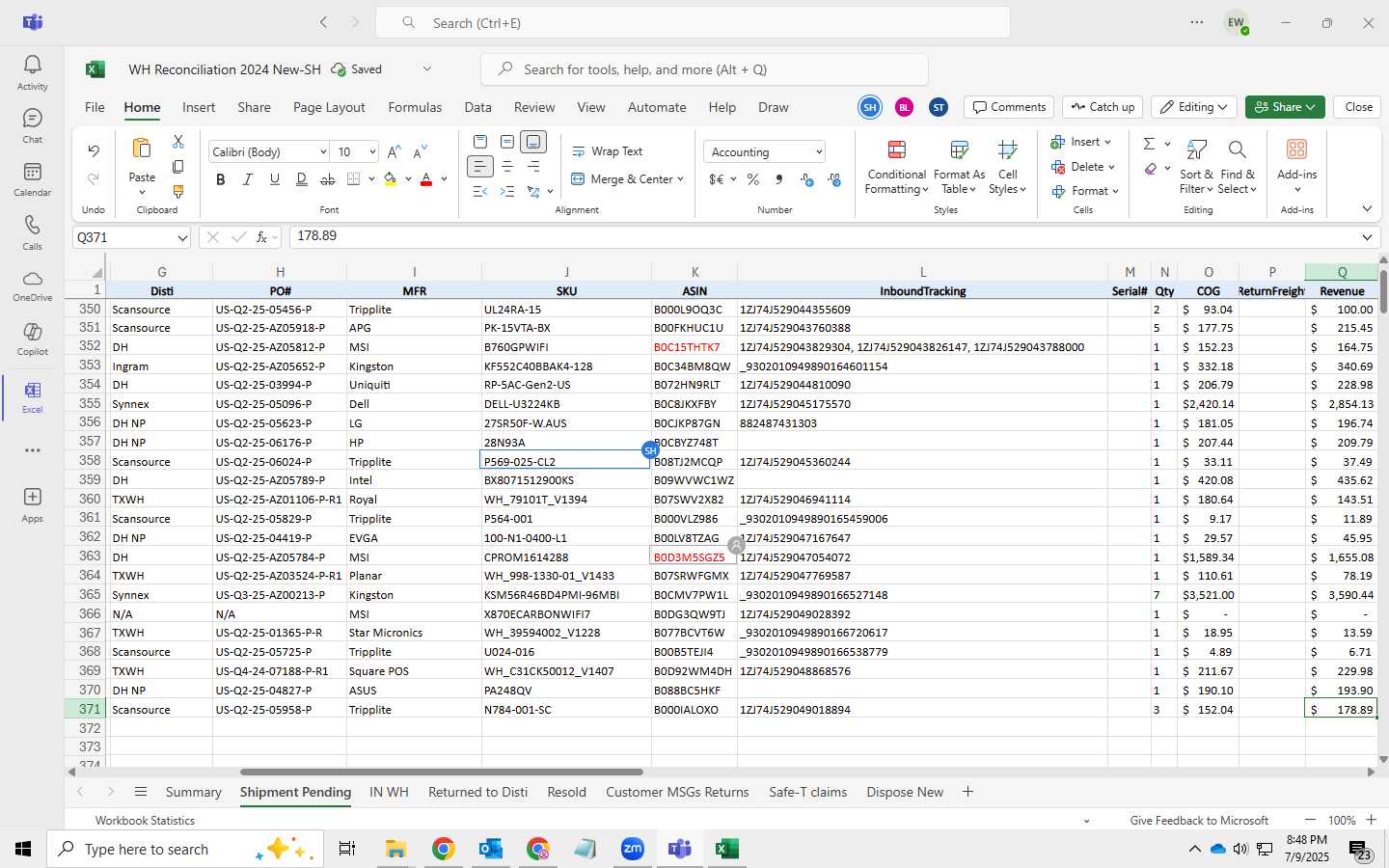Image resolution: width=1389 pixels, height=868 pixels.
Task: Click the Paste clipboard icon
Action: pyautogui.click(x=142, y=149)
